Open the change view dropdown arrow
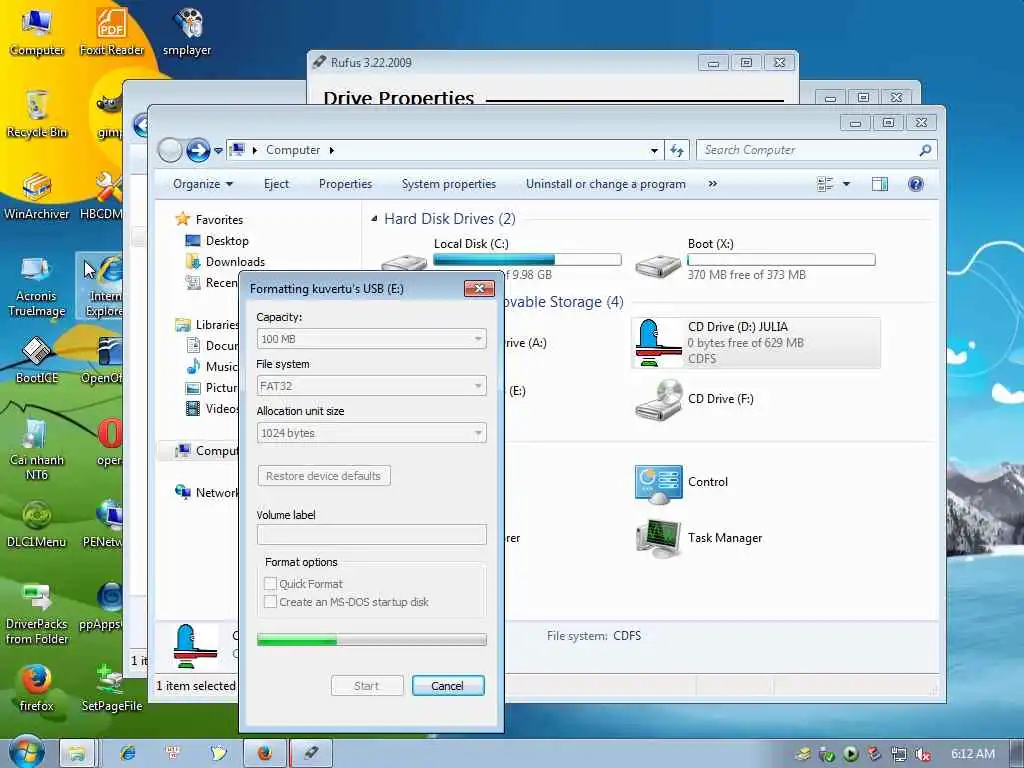The image size is (1024, 768). coord(846,184)
